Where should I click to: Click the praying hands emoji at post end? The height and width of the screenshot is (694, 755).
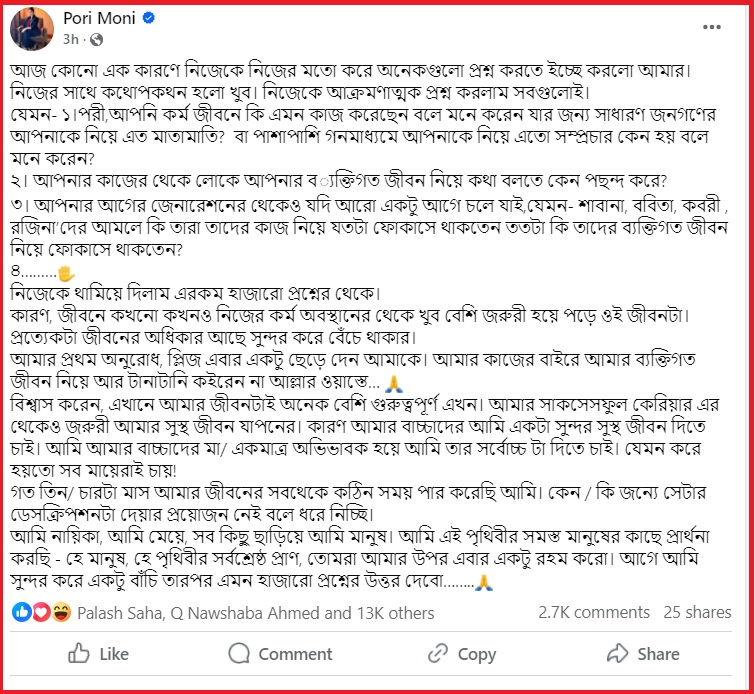click(484, 581)
